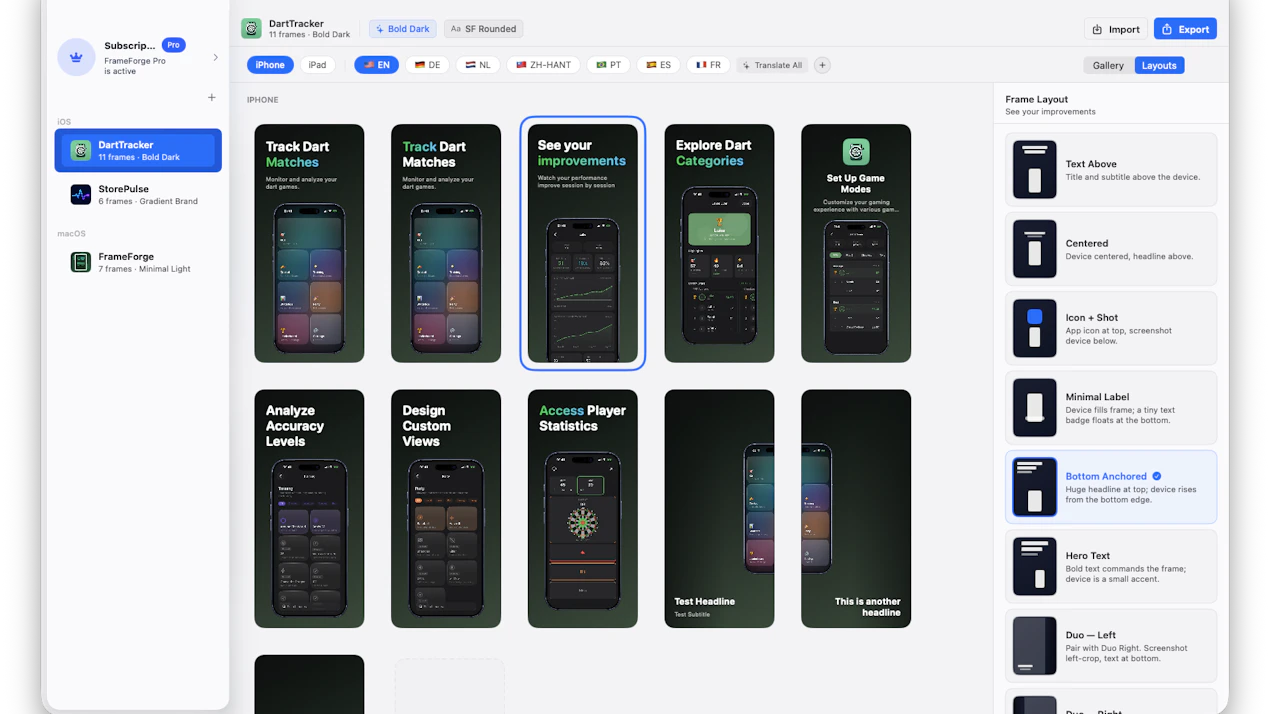Switch to the Gallery view
Image resolution: width=1270 pixels, height=714 pixels.
1108,65
